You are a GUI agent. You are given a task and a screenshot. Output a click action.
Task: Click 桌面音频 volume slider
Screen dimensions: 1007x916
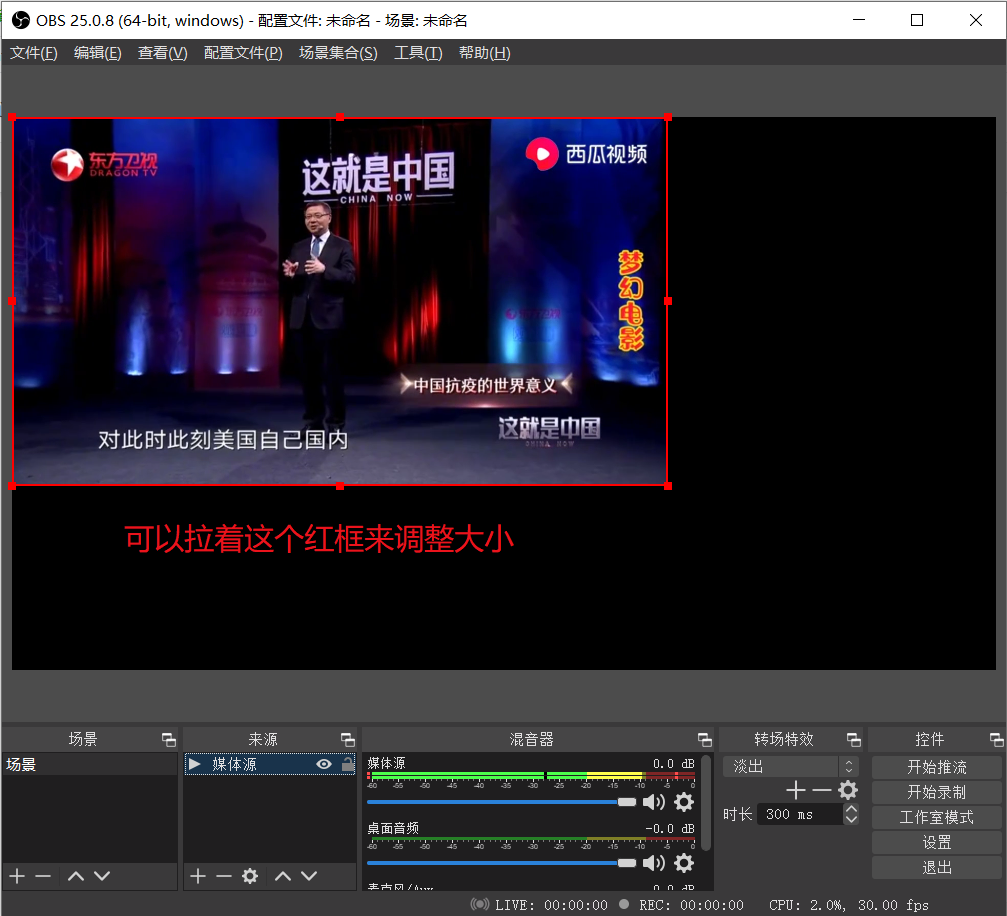coord(501,863)
